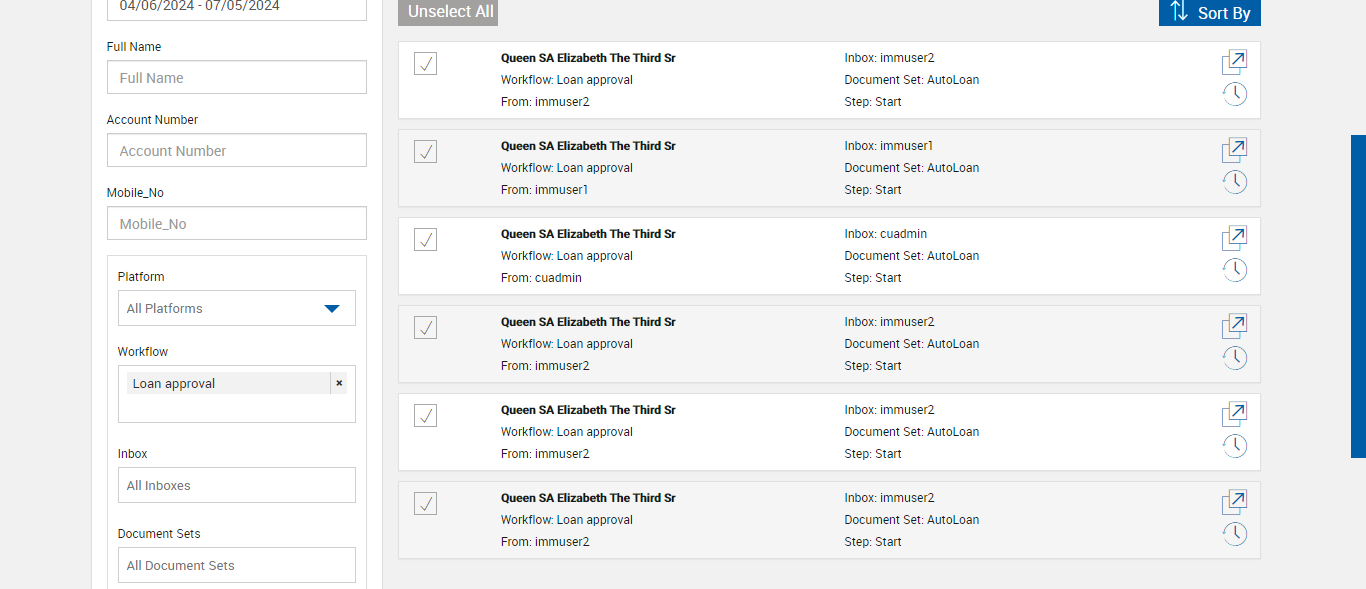Click into the Account Number field
Screen dimensions: 1366x589
236,150
